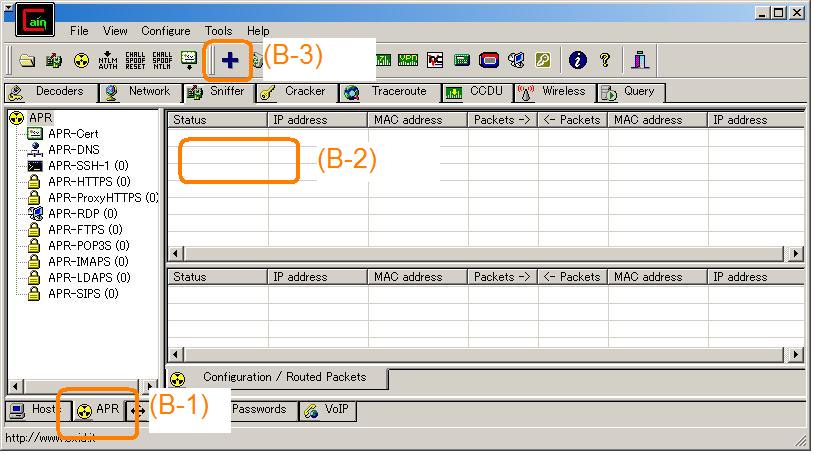Select APR-LDAPS (0) tree item
Screen dimensions: 814x454
click(x=89, y=278)
